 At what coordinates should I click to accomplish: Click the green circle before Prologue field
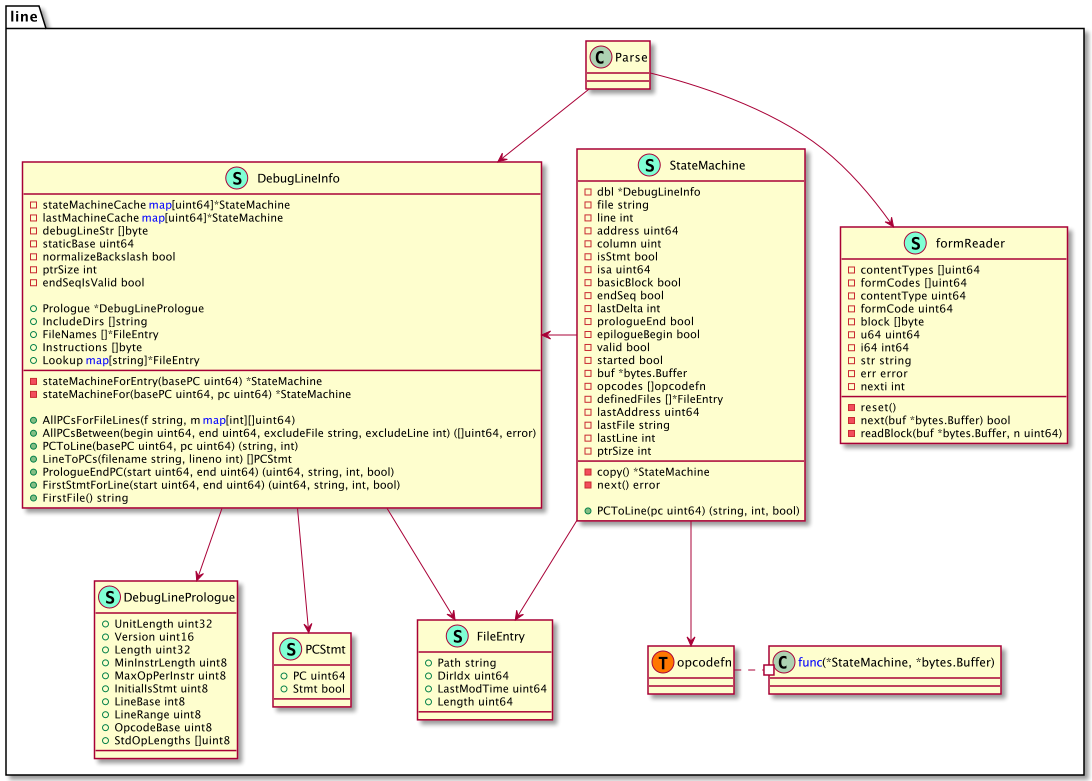coord(34,308)
